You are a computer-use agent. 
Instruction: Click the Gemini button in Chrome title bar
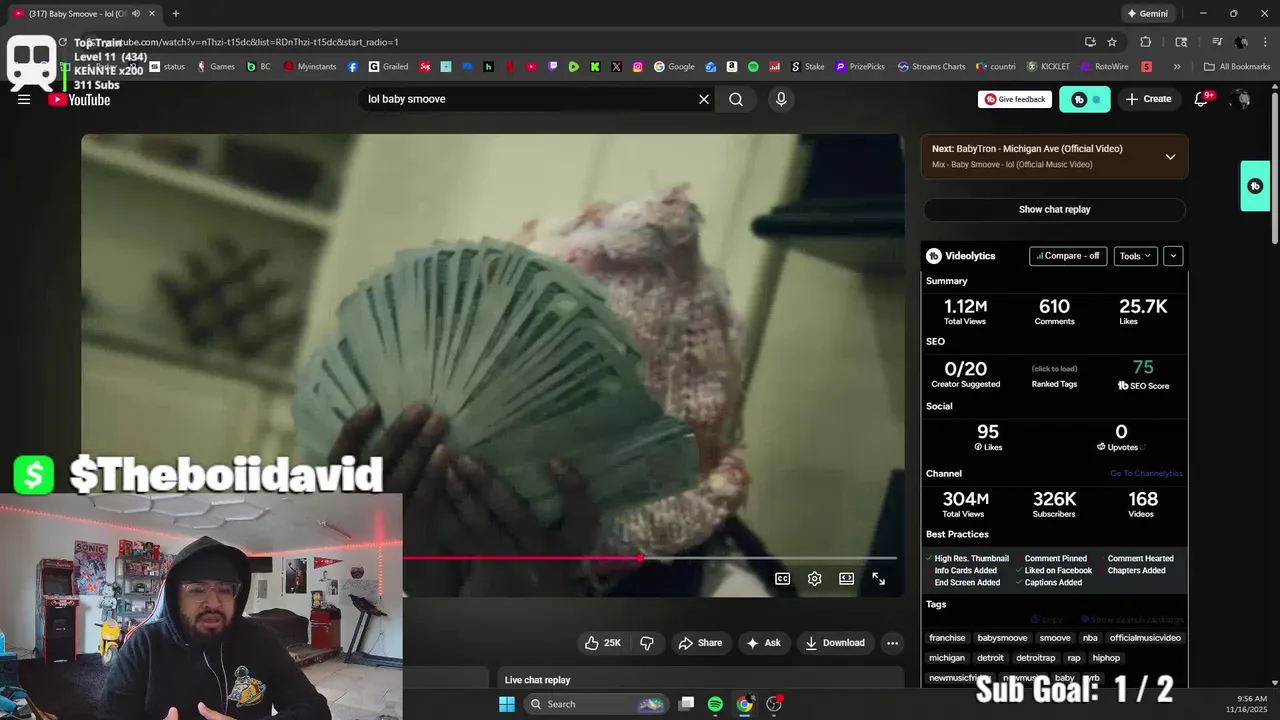pyautogui.click(x=1147, y=14)
